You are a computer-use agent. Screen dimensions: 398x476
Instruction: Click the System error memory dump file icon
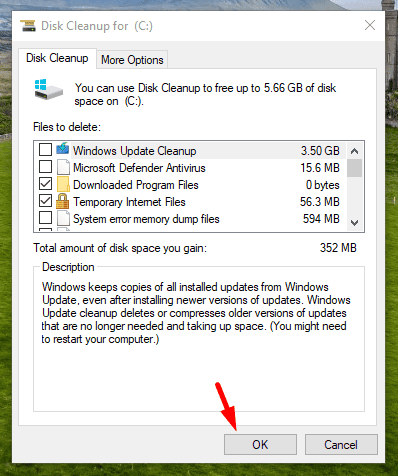[63, 218]
